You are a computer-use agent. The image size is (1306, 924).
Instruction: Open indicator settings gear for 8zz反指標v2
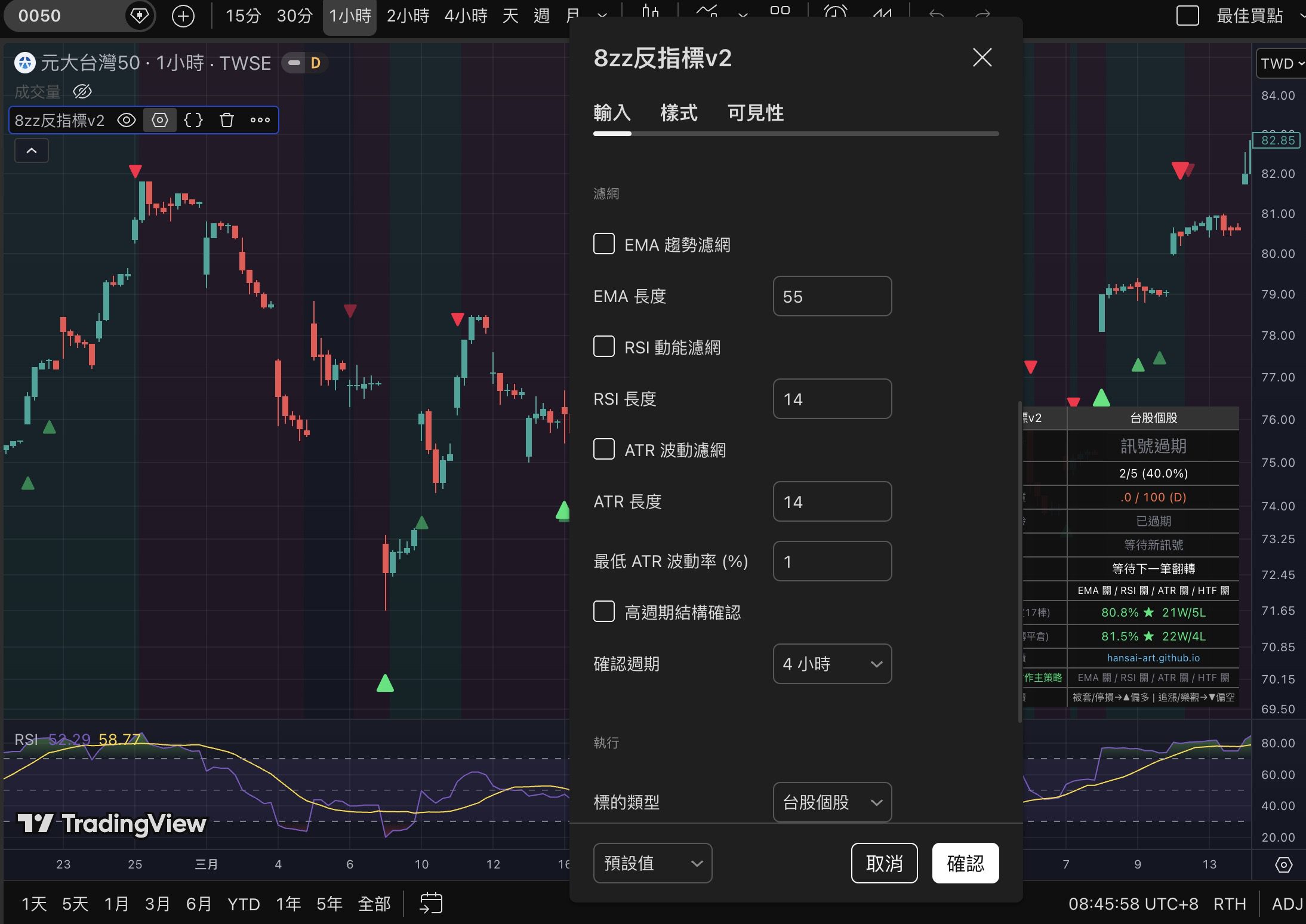160,120
